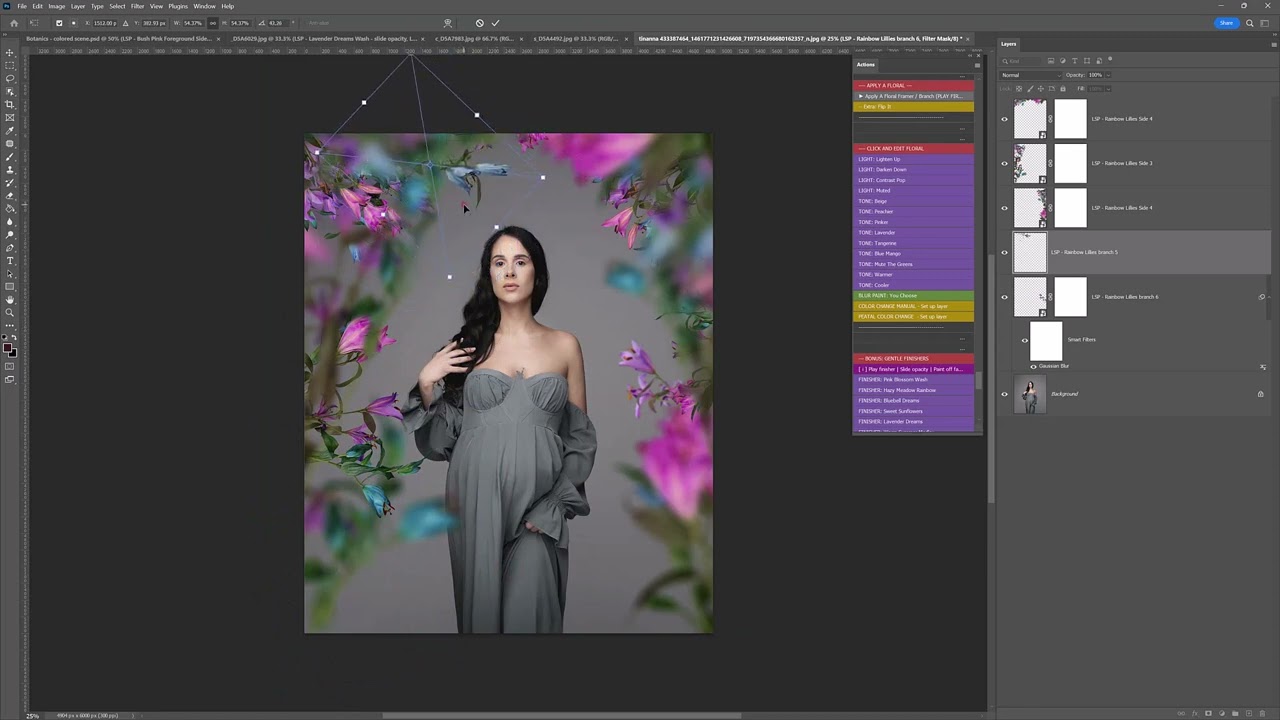The height and width of the screenshot is (720, 1280).
Task: Click the Smart Filter blending options icon
Action: (x=1263, y=367)
